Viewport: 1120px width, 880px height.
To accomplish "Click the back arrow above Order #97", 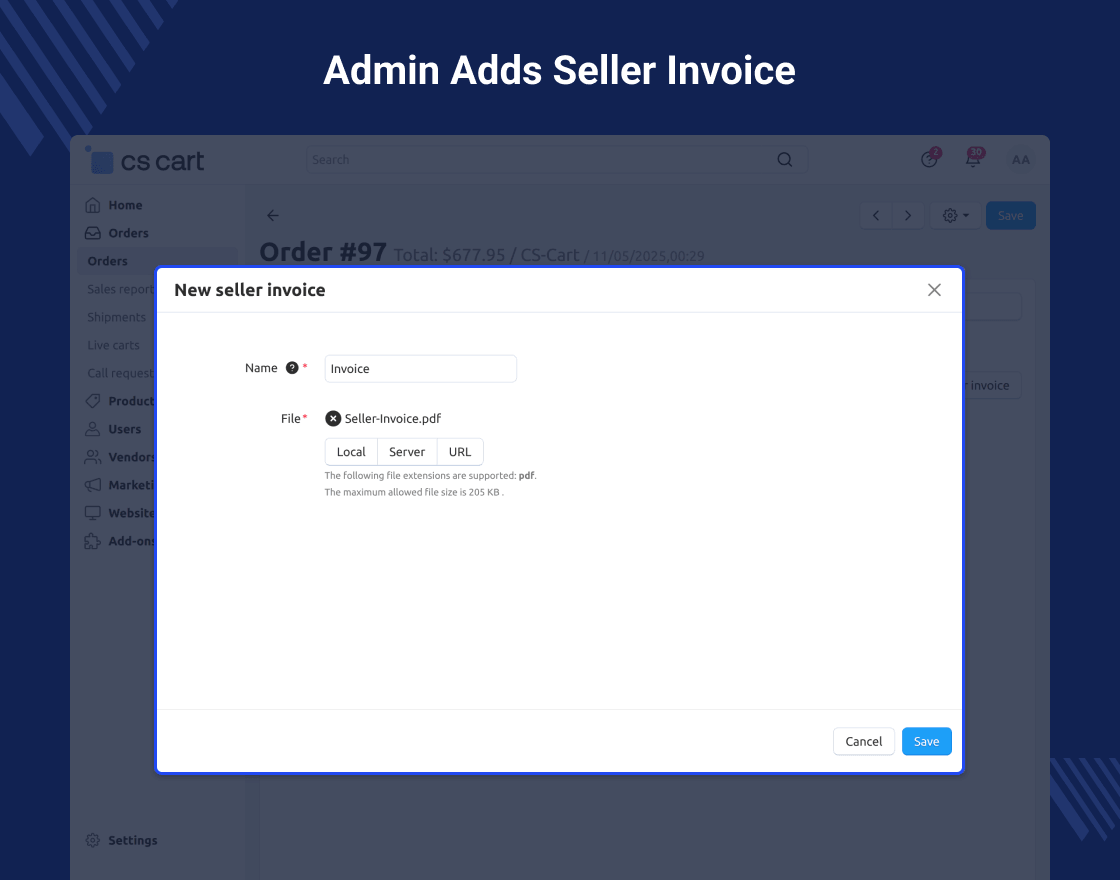I will [273, 216].
